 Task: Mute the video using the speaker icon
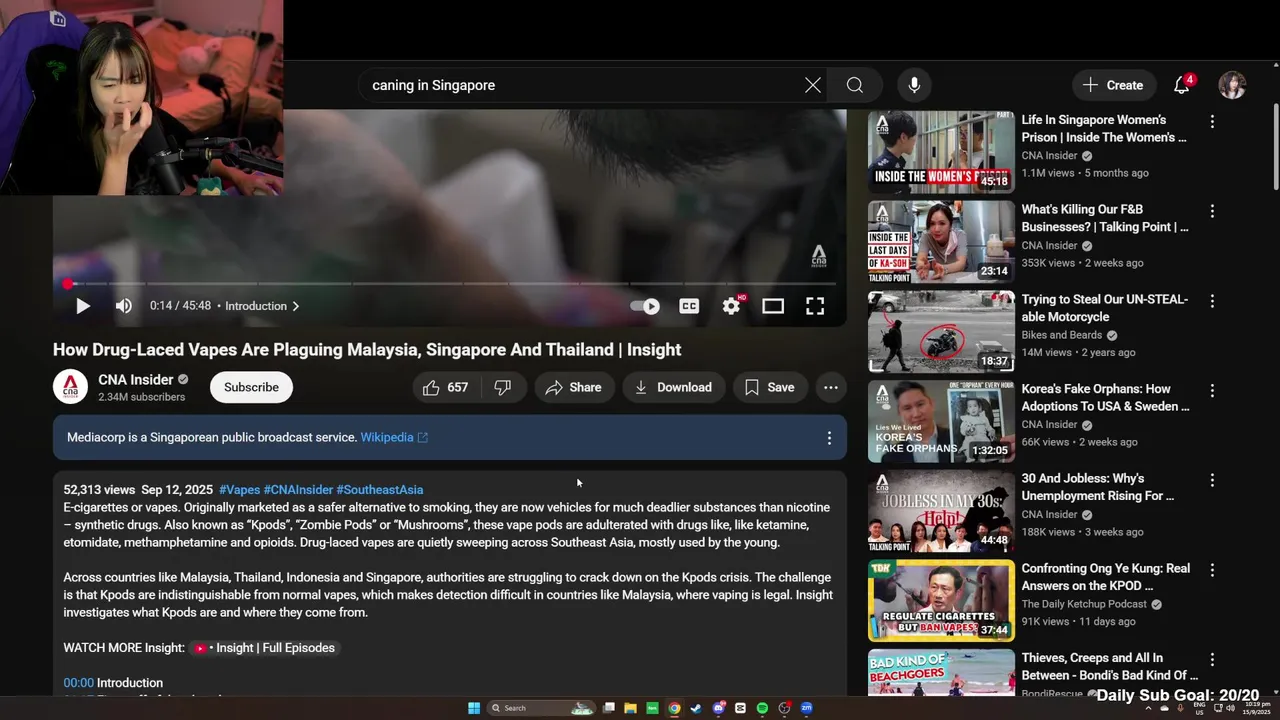(124, 306)
